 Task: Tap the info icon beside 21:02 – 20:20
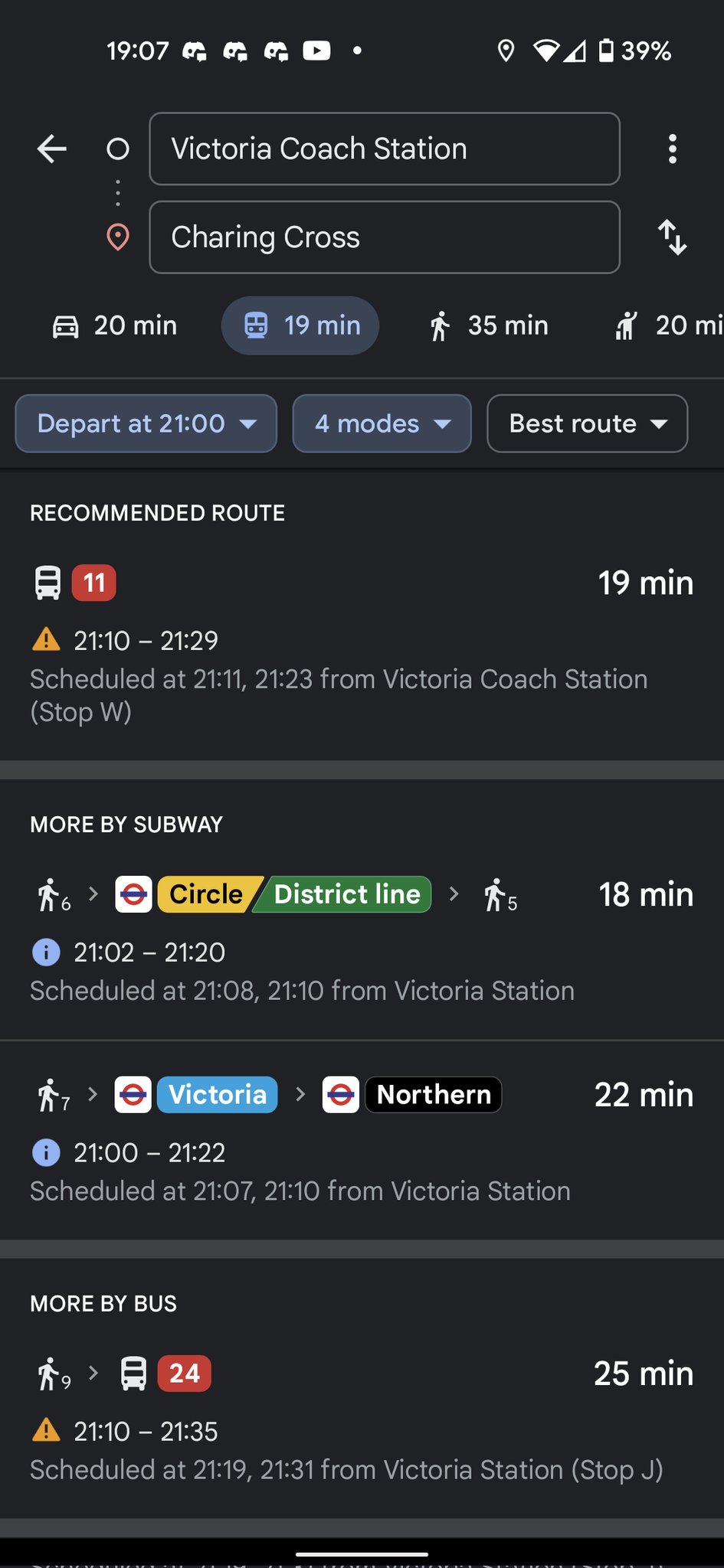(46, 952)
